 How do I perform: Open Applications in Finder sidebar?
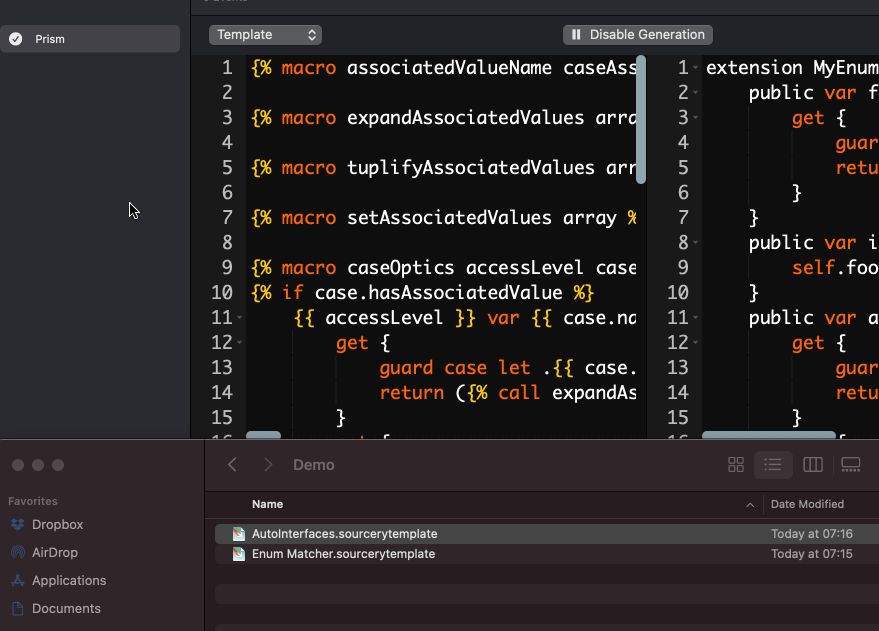pos(68,581)
